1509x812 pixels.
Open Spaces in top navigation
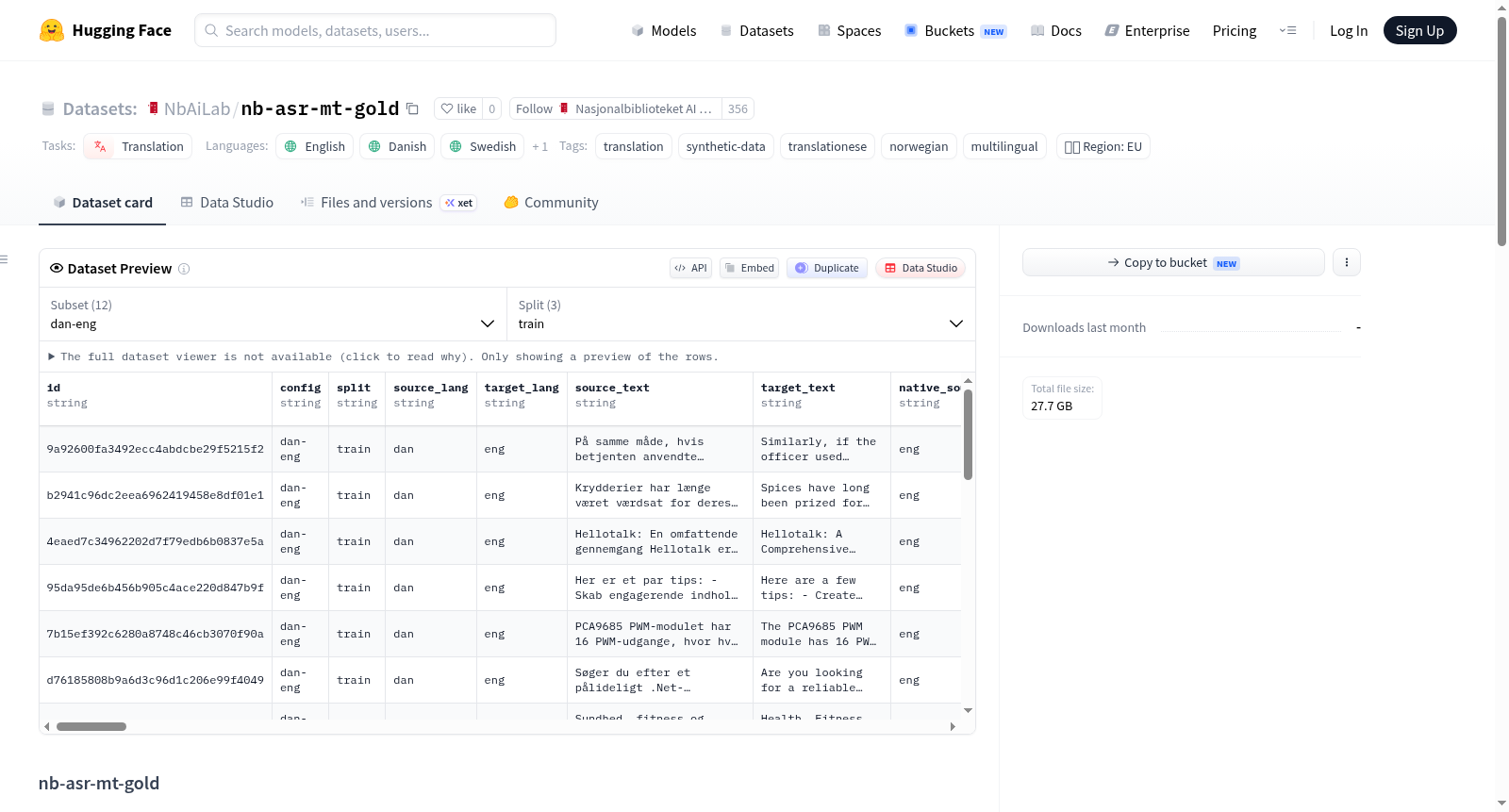click(x=850, y=30)
